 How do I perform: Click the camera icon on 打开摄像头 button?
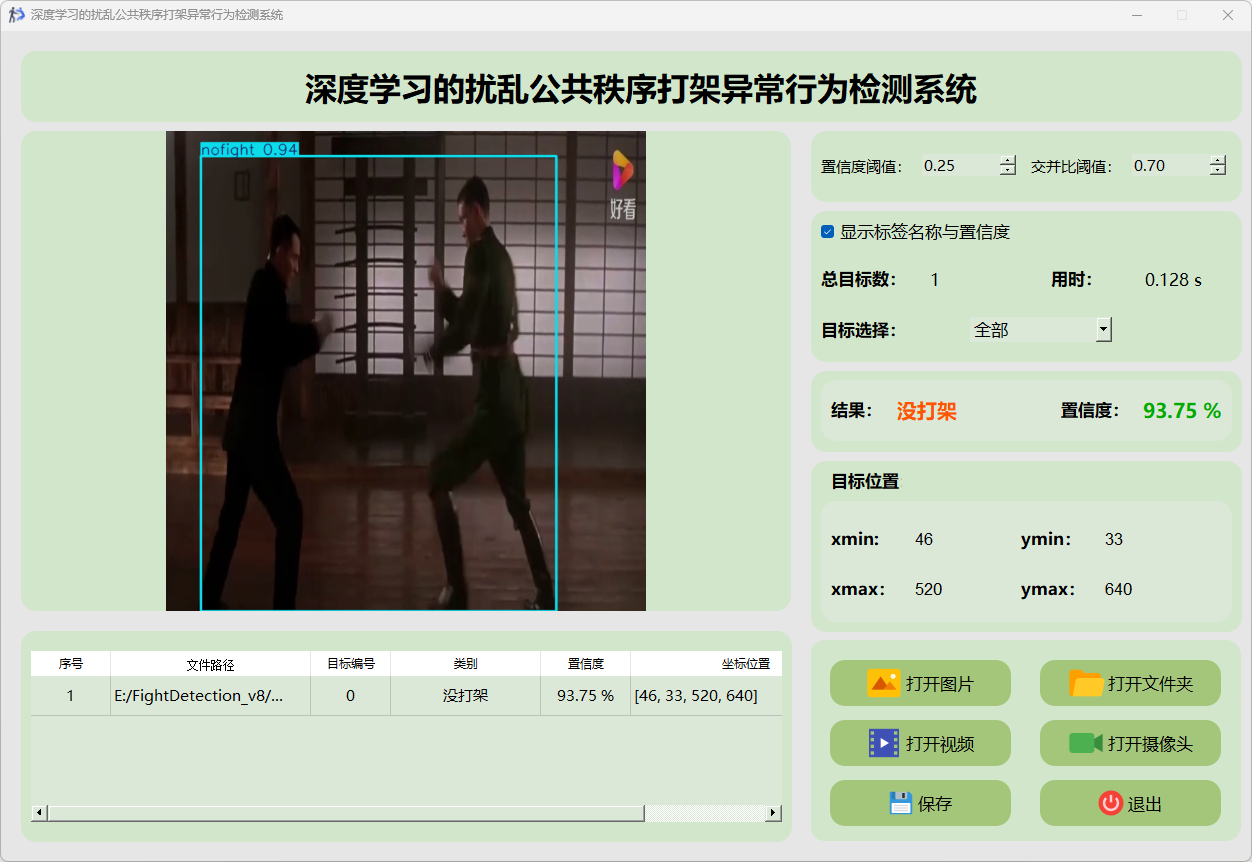click(x=1086, y=743)
